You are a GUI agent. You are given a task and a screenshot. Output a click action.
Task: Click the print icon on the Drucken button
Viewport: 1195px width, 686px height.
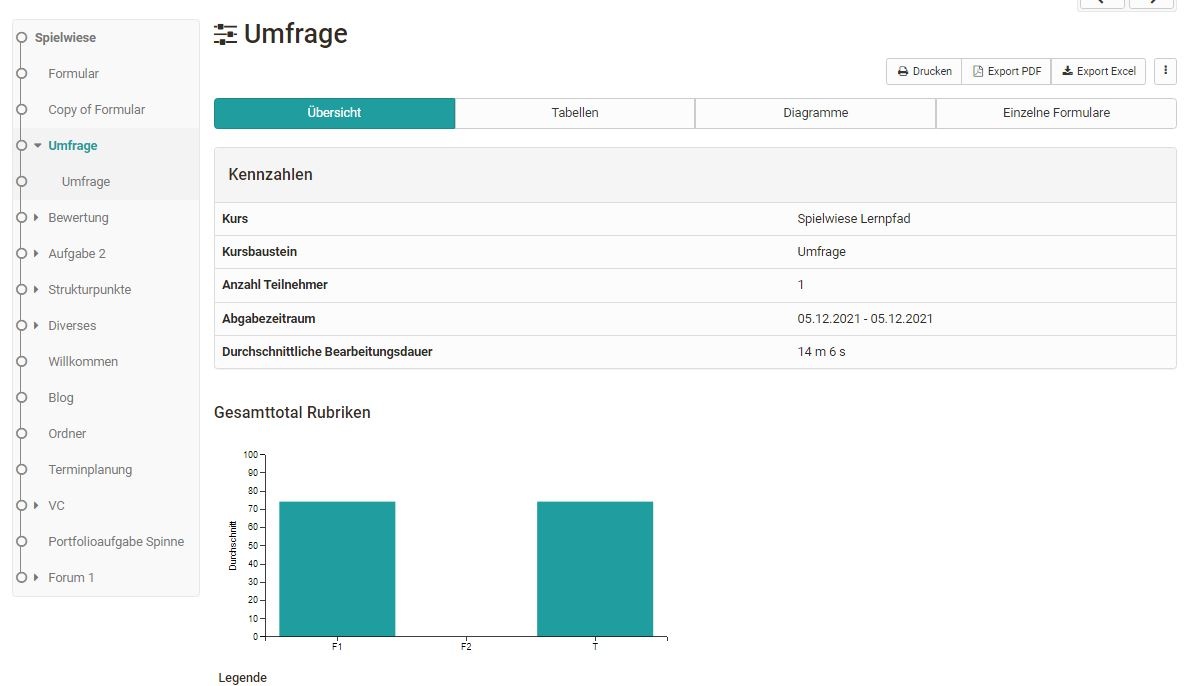904,71
